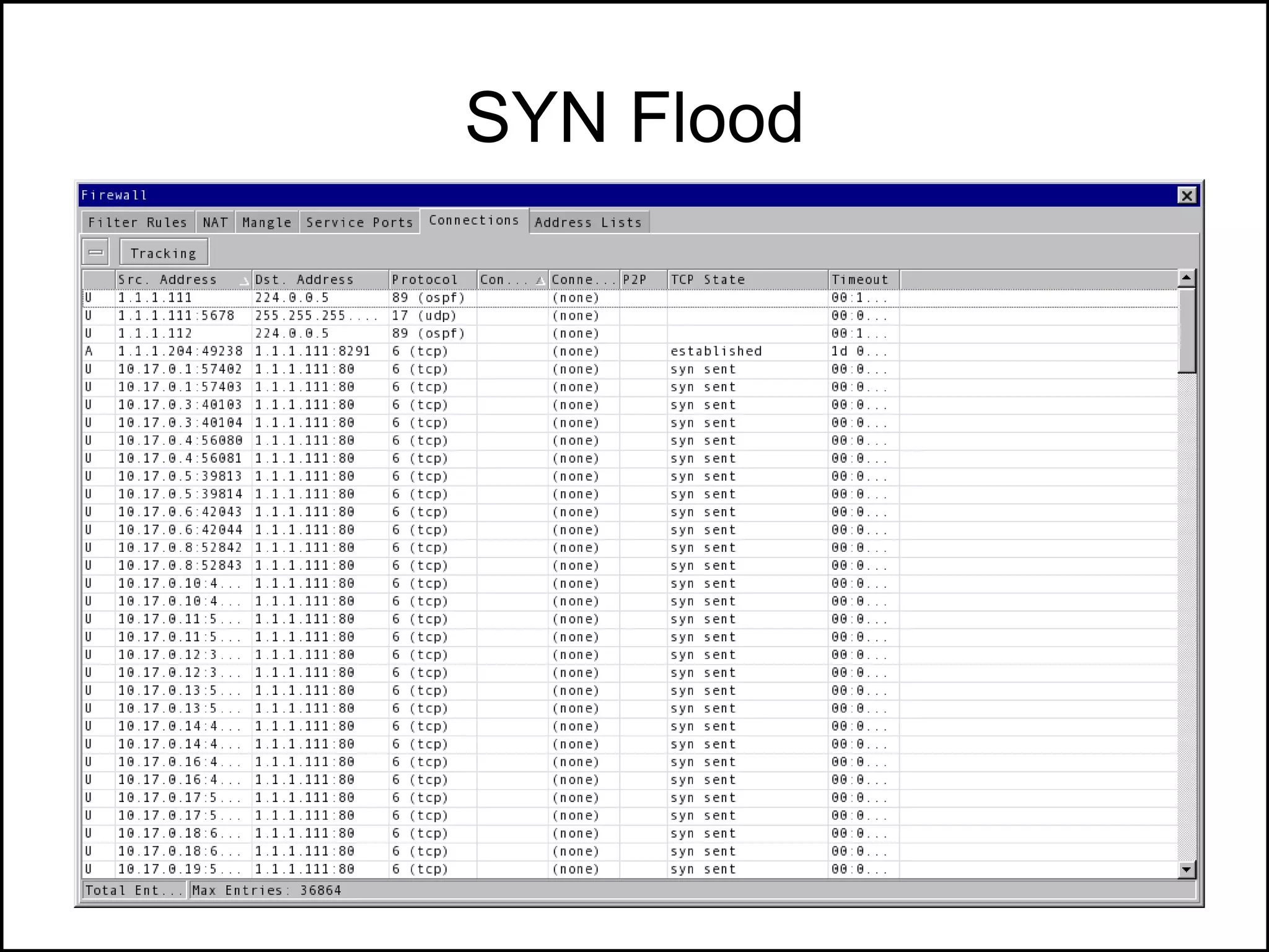Screen dimensions: 1269x952
Task: Click the Total Ent... status field
Action: coord(134,890)
